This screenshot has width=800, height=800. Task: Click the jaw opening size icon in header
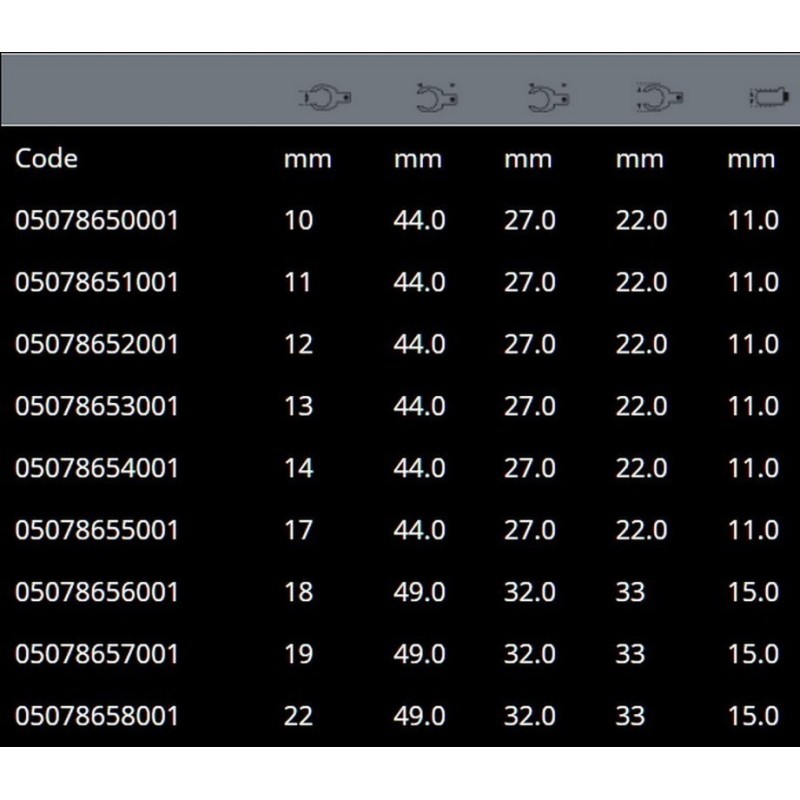(x=324, y=99)
